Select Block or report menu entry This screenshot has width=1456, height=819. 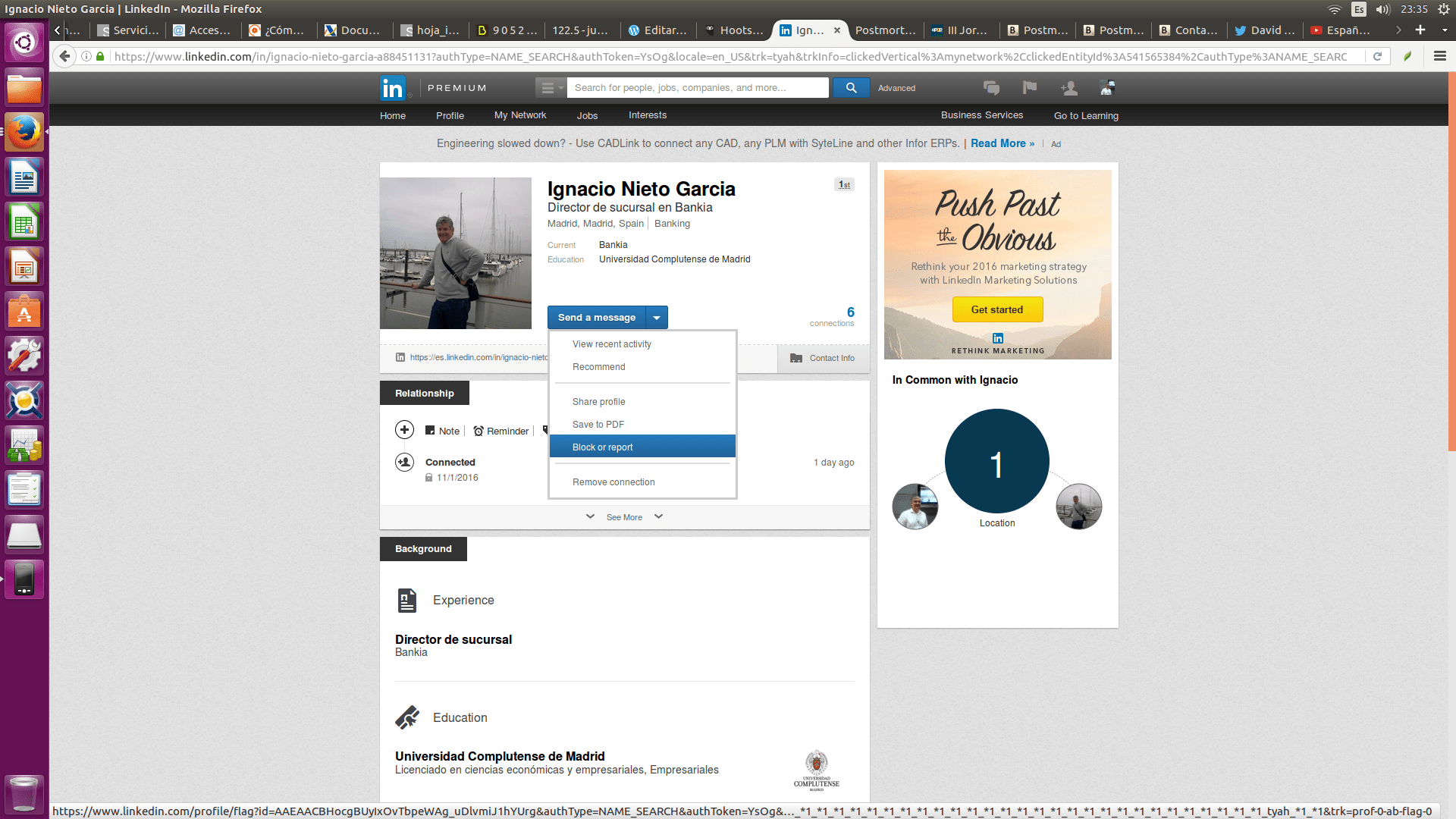click(x=603, y=447)
